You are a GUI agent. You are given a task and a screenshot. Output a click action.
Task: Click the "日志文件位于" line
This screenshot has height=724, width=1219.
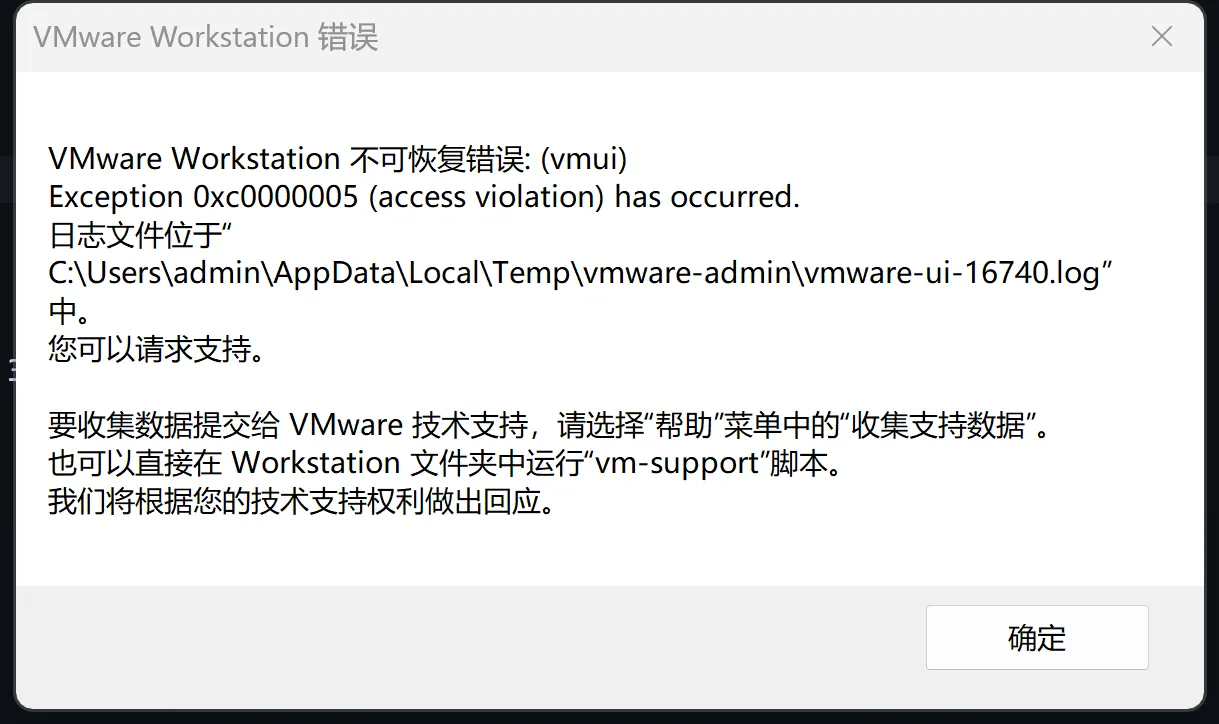(x=135, y=235)
